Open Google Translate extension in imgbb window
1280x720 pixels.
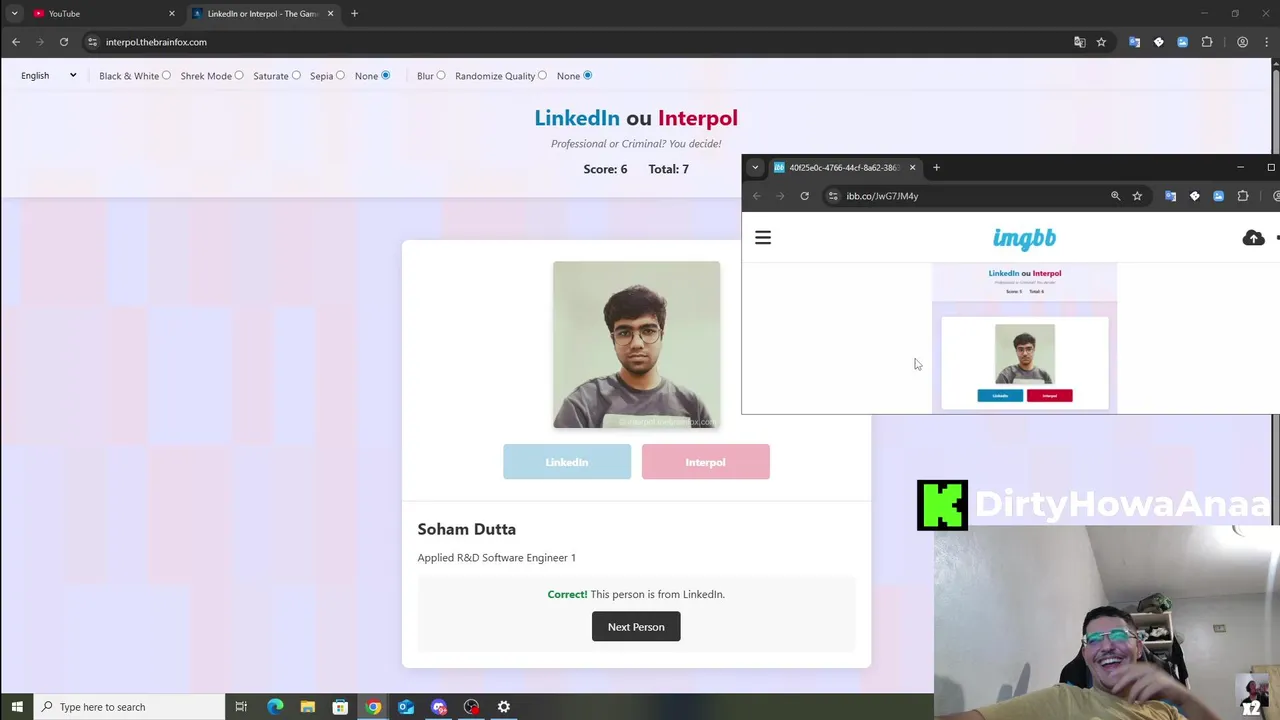[1170, 196]
